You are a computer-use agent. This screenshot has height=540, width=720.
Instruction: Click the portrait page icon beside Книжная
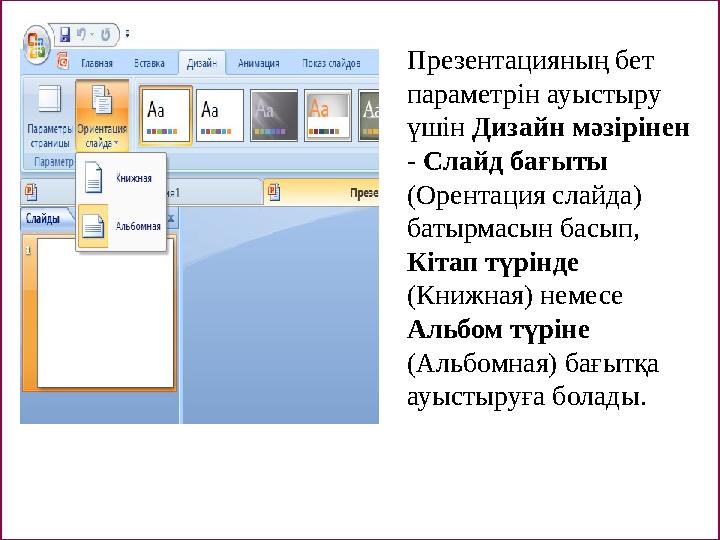click(93, 177)
